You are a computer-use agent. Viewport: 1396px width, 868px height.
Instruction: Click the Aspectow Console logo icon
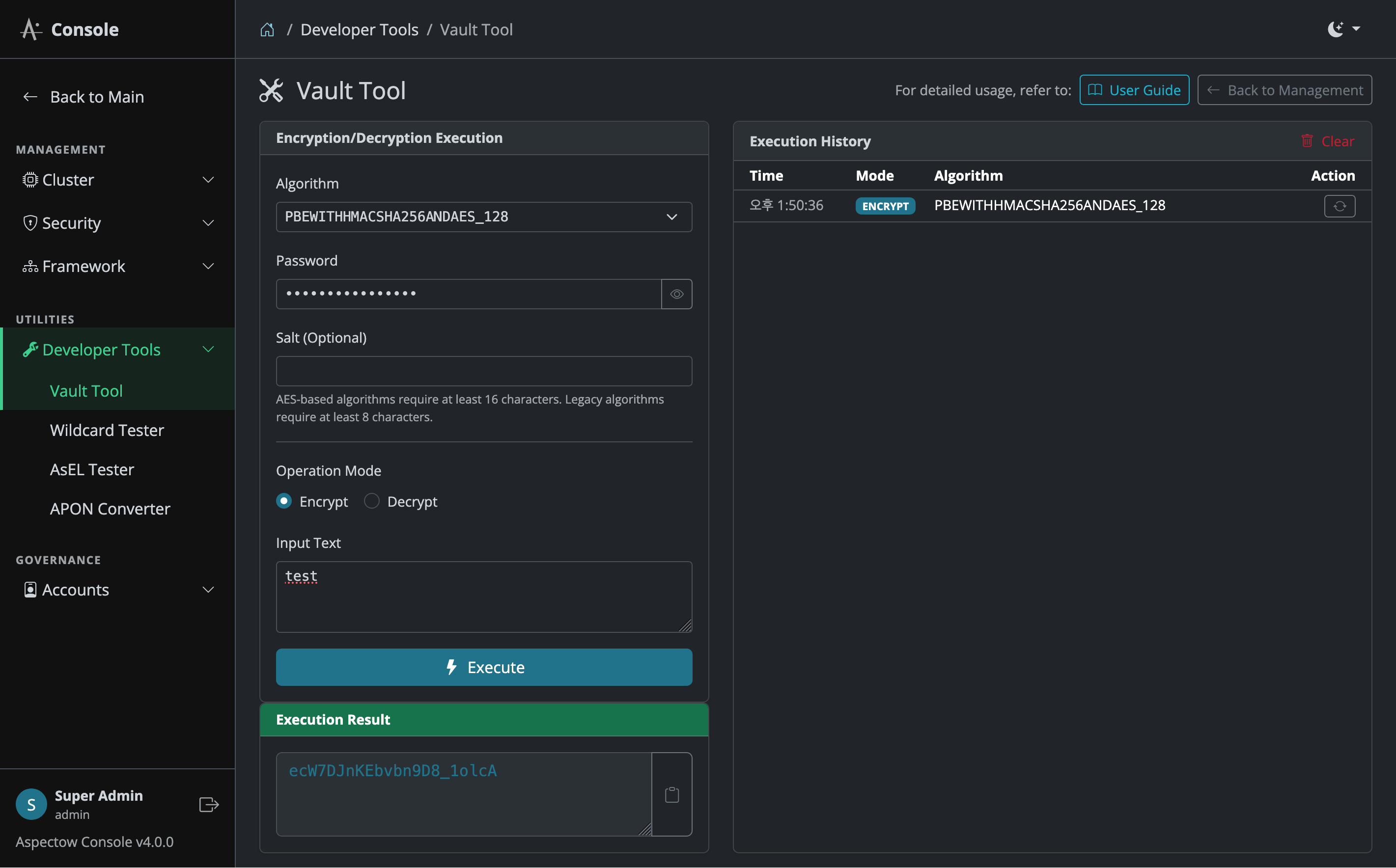[31, 29]
